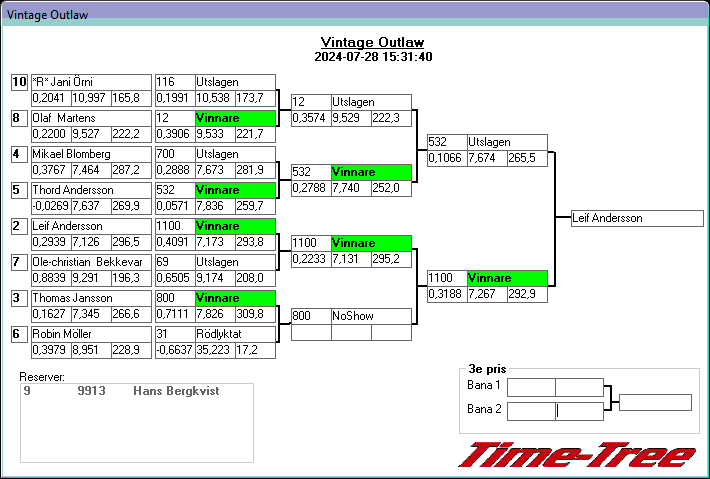710x479 pixels.
Task: Click car number 700 cell
Action: tap(175, 154)
